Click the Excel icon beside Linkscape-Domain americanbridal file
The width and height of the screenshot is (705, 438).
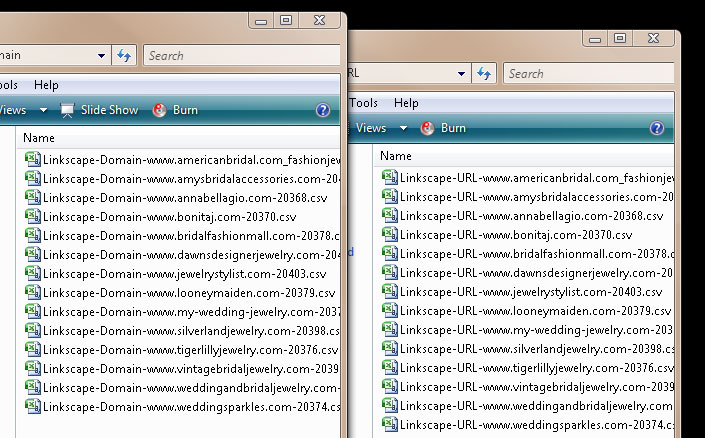coord(33,160)
